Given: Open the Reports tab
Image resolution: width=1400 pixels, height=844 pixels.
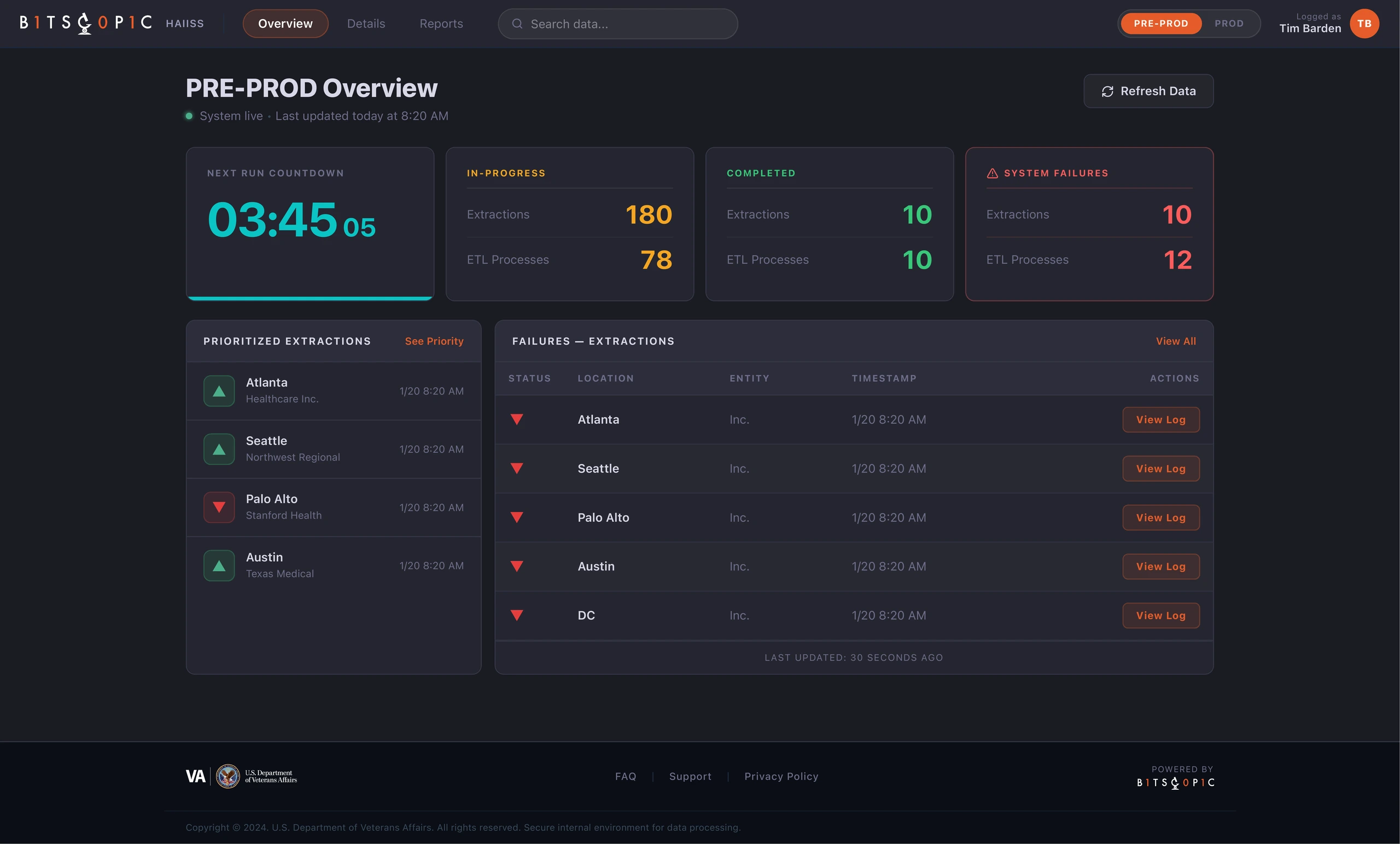Looking at the screenshot, I should click(x=441, y=24).
